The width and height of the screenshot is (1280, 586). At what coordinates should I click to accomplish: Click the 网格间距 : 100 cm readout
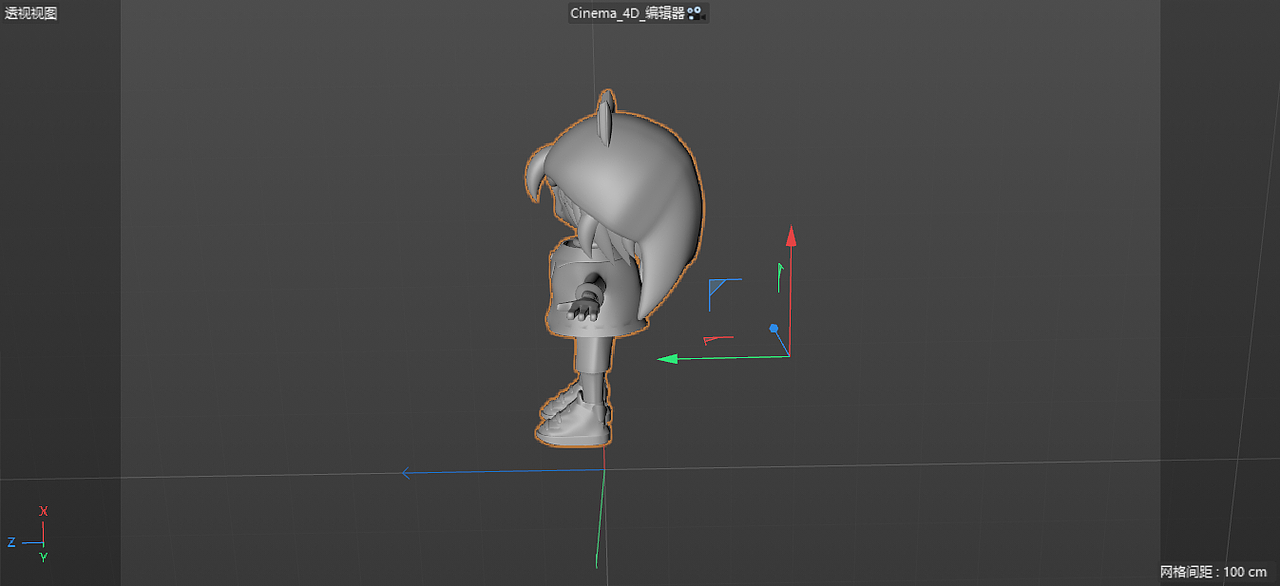coord(1213,572)
